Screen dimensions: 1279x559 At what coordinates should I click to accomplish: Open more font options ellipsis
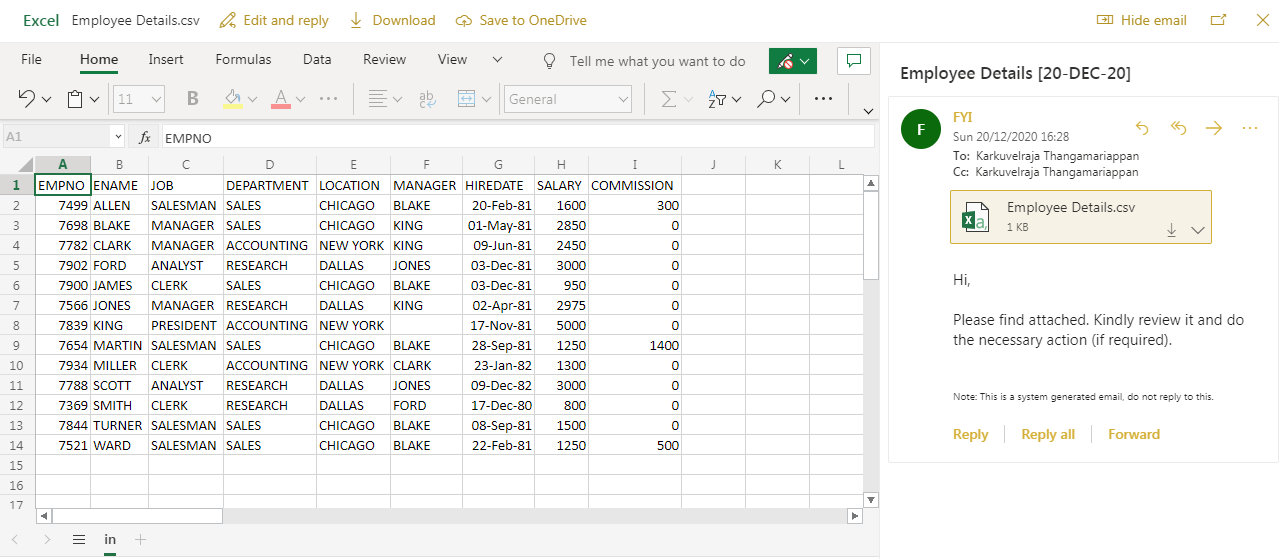coord(328,99)
